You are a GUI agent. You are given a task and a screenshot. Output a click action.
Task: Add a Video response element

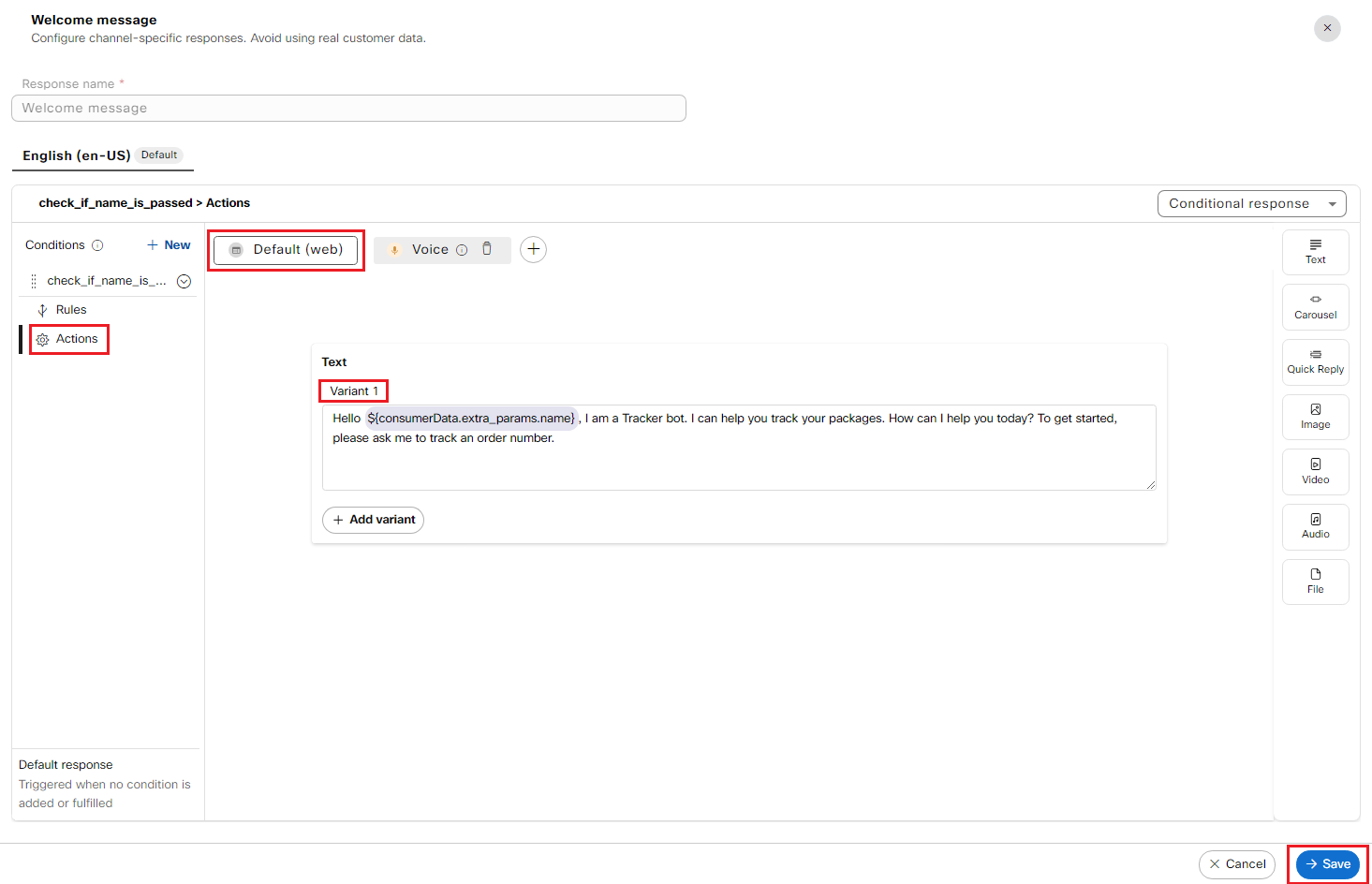pyautogui.click(x=1315, y=471)
